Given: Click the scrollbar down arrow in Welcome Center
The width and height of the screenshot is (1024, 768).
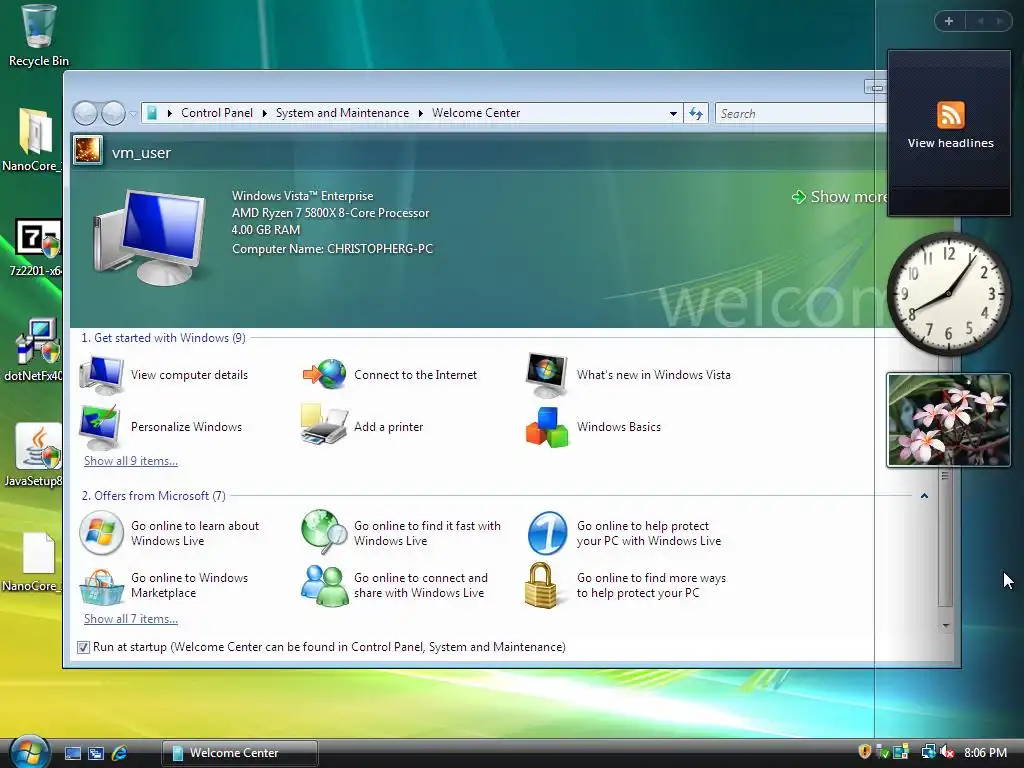Looking at the screenshot, I should (x=945, y=626).
